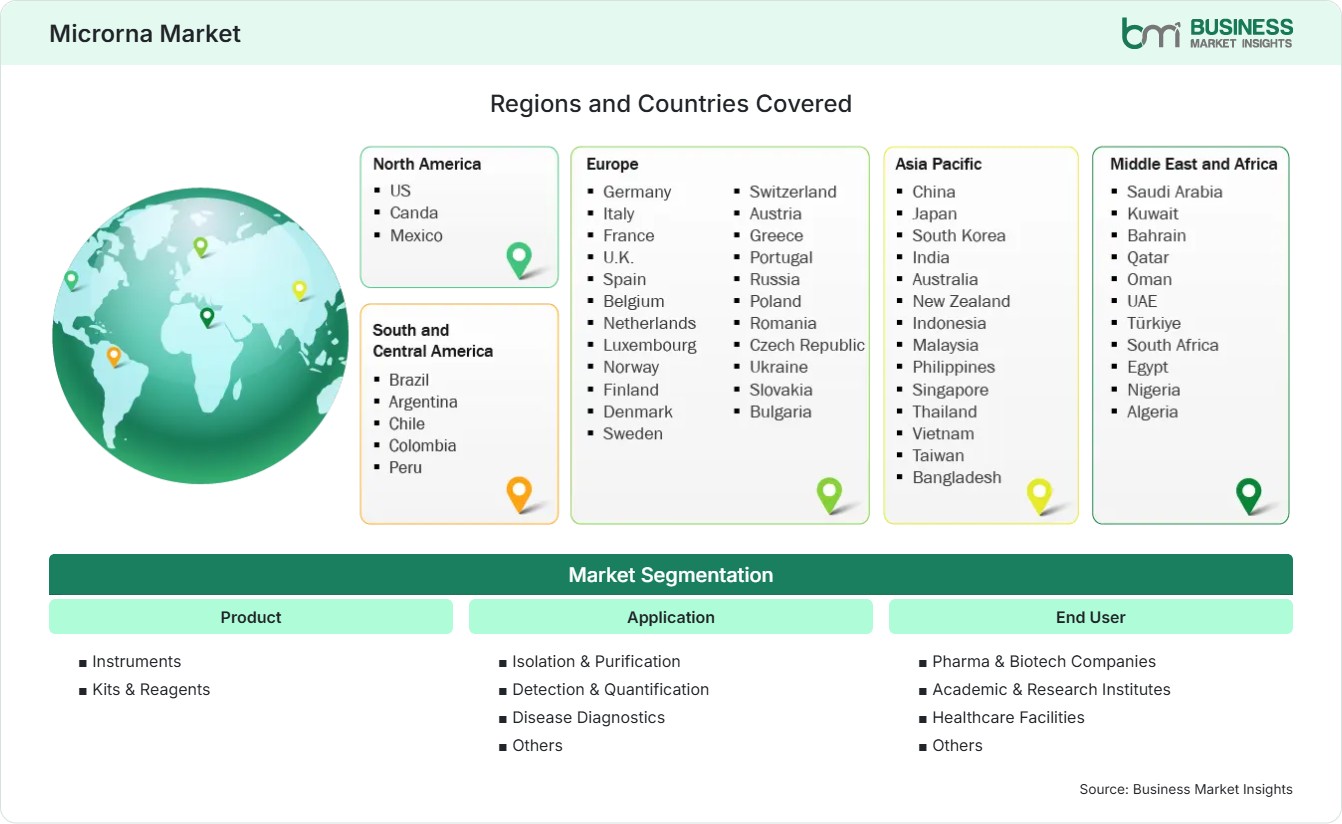Select the End User segmentation header
Viewport: 1342px width, 824px height.
1091,617
